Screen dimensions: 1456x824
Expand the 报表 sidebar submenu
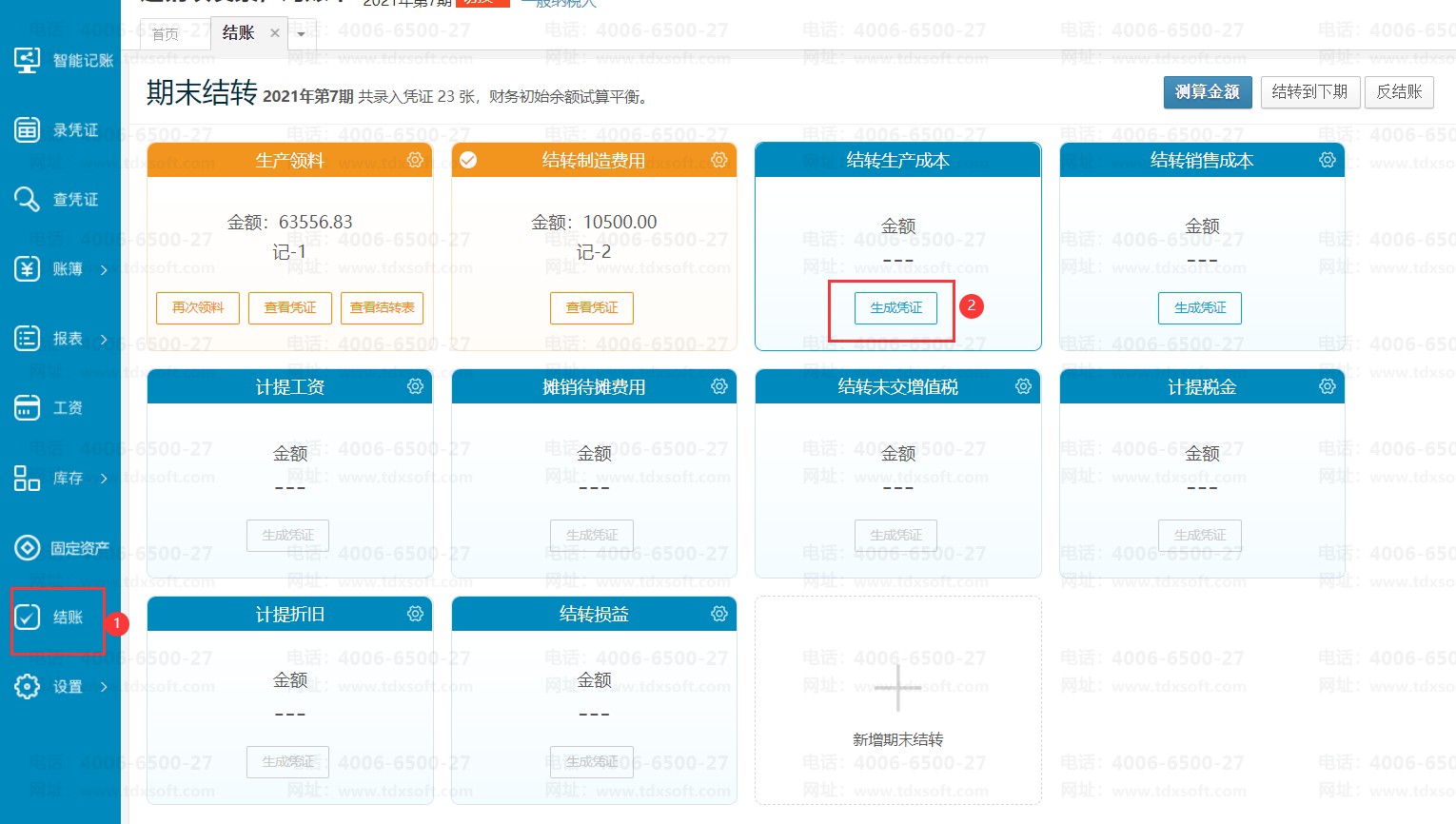pyautogui.click(x=104, y=340)
